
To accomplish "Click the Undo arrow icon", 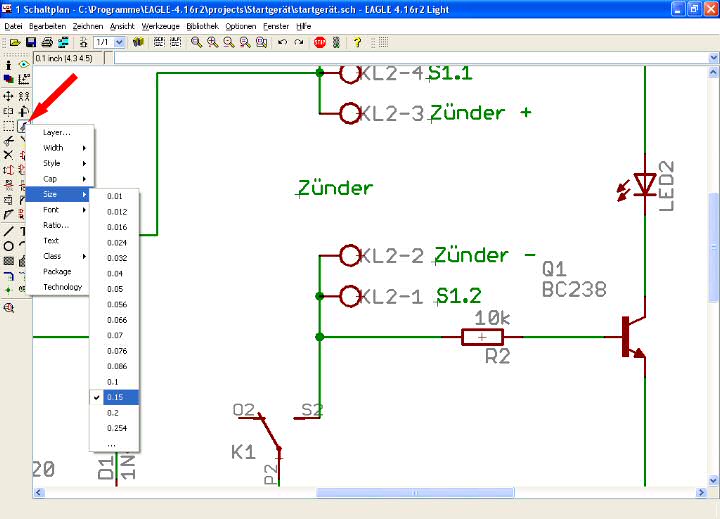I will tap(283, 43).
